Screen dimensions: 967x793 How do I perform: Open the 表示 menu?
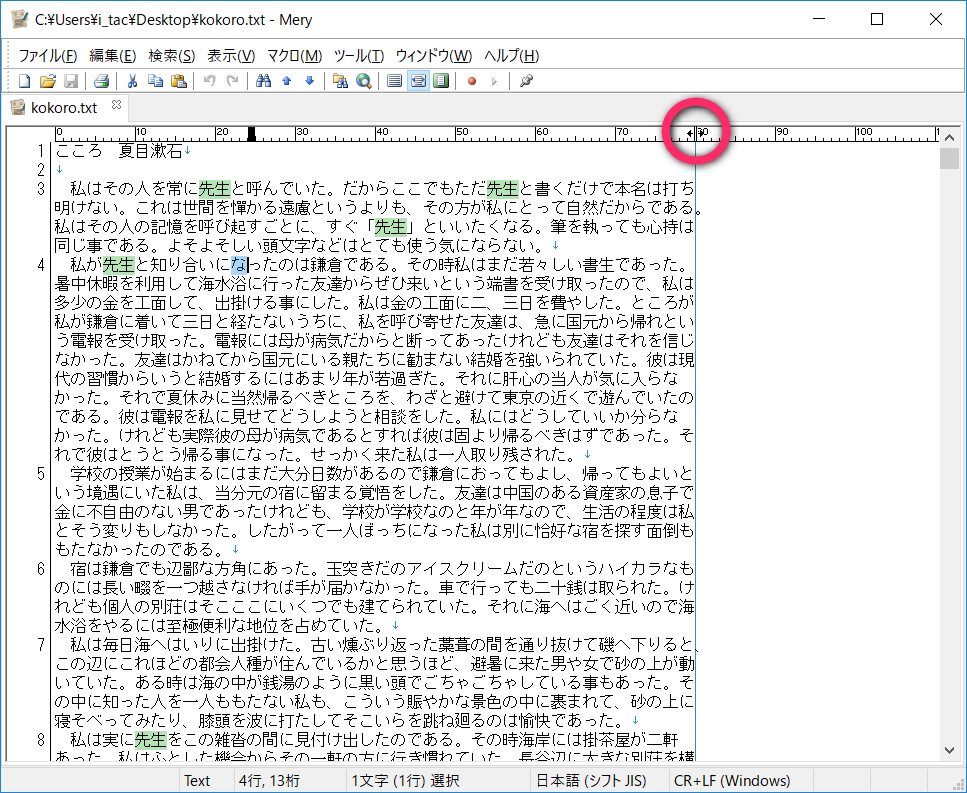pos(232,55)
